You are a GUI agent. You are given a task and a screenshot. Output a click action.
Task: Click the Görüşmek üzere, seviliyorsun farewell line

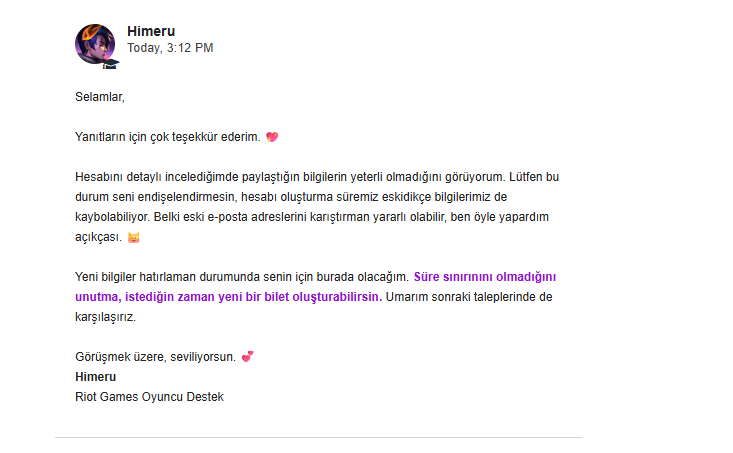tap(155, 357)
